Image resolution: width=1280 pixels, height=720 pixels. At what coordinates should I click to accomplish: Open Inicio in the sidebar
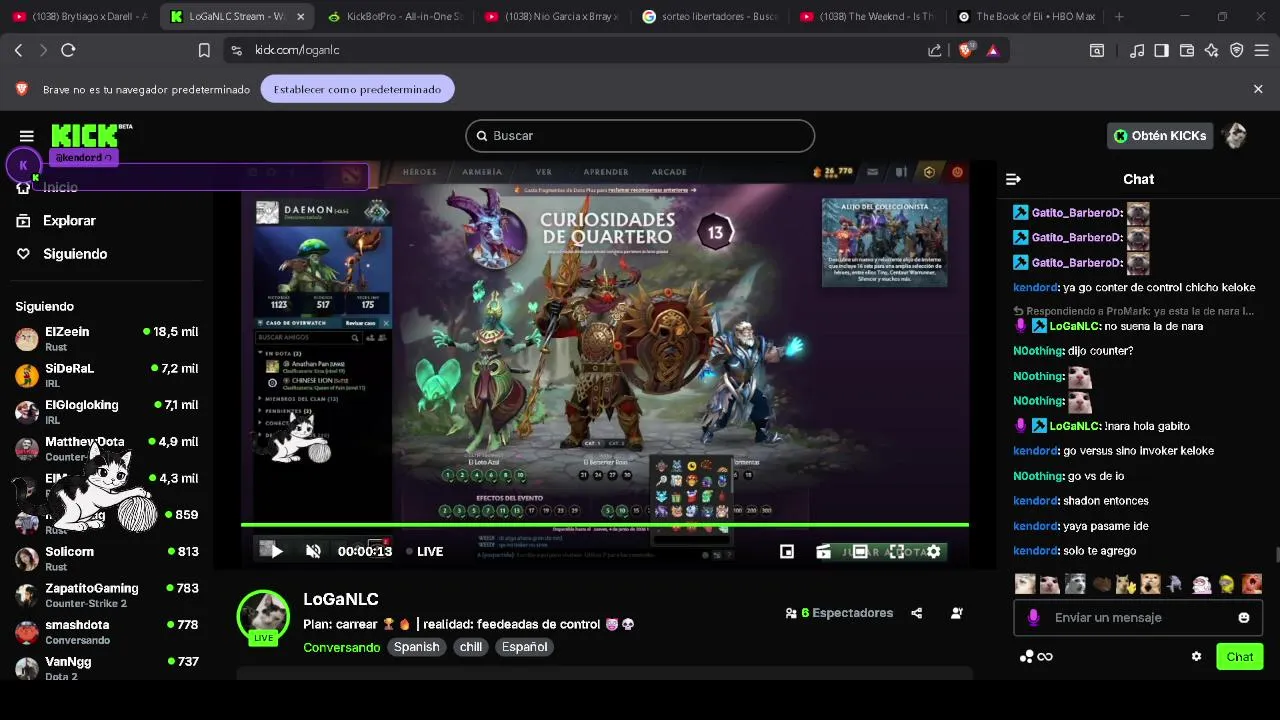coord(48,188)
